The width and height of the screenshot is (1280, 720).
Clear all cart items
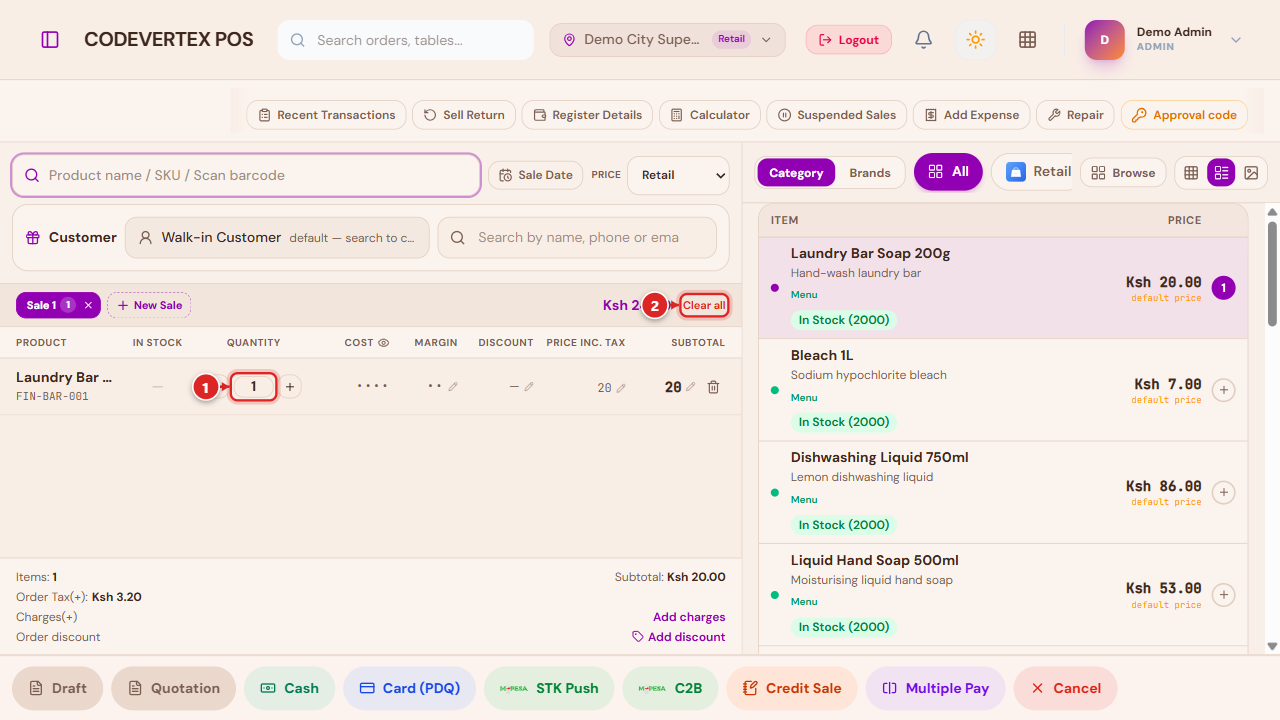[x=704, y=305]
